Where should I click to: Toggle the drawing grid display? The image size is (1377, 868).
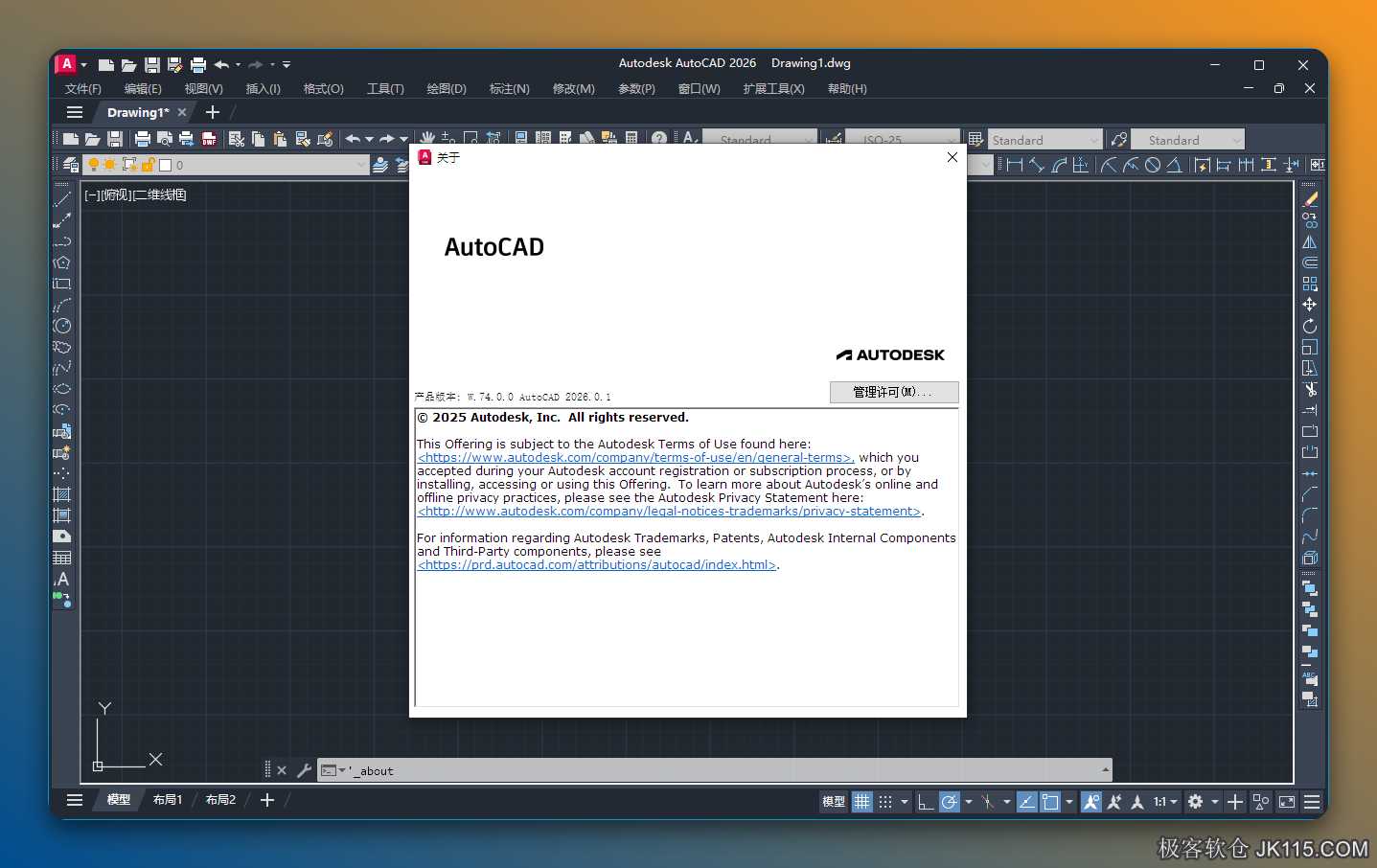[x=862, y=802]
